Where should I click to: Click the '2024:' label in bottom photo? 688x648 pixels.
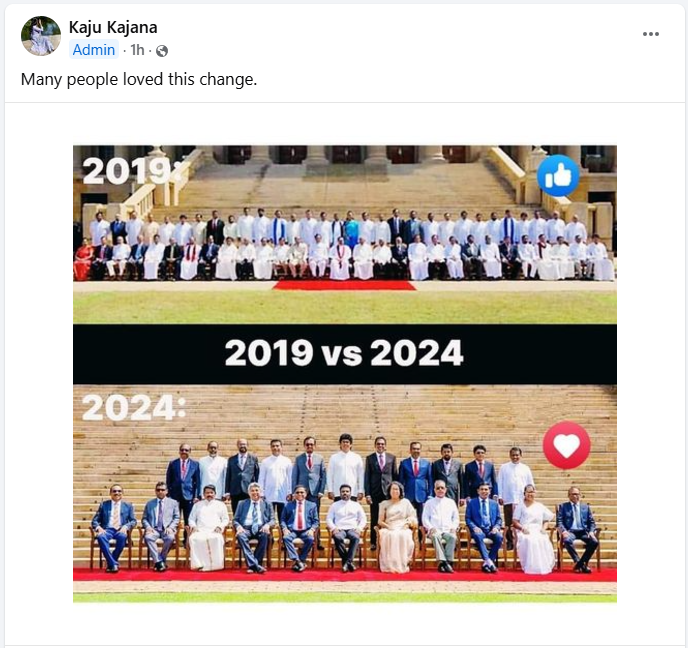pyautogui.click(x=134, y=408)
